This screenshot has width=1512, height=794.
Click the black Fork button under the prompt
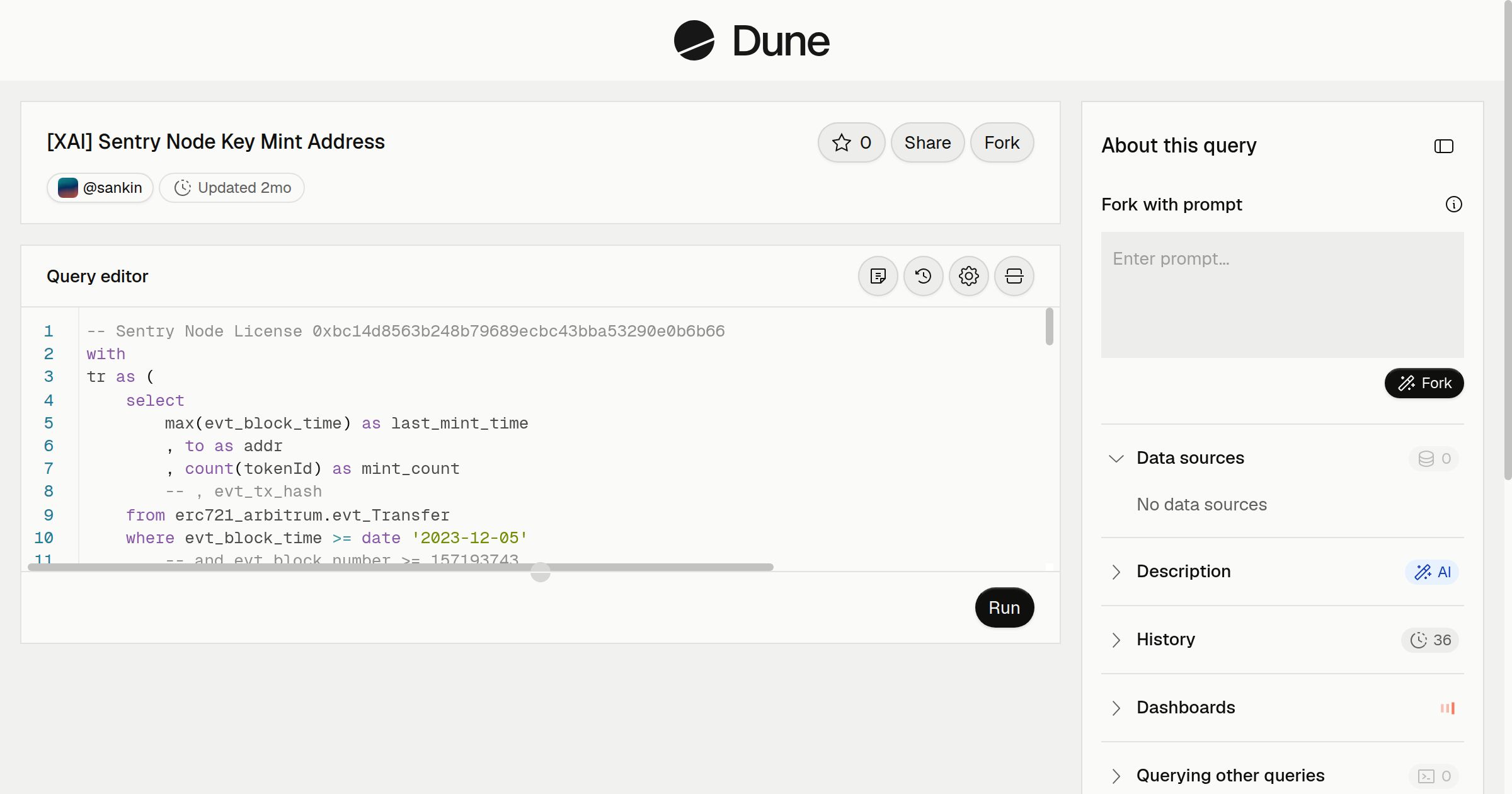(x=1424, y=383)
